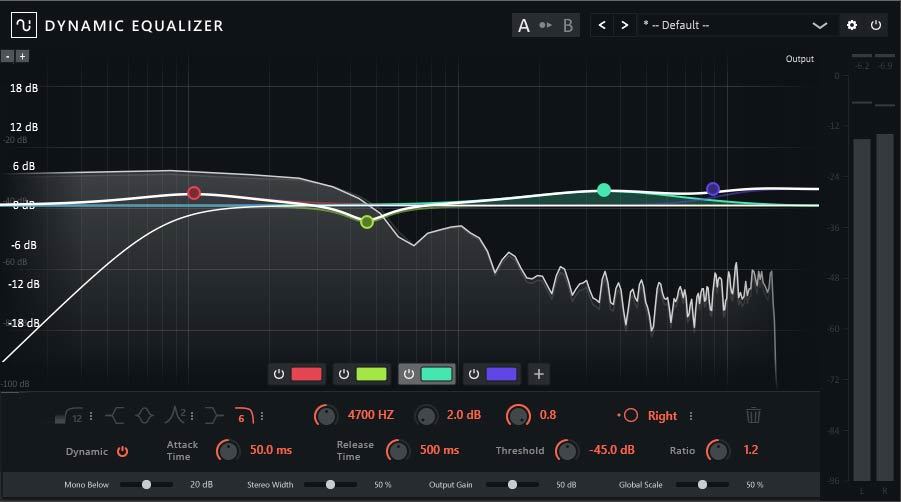Click the 50.0 ms attack value
Screen dimensions: 901x502
pyautogui.click(x=271, y=450)
